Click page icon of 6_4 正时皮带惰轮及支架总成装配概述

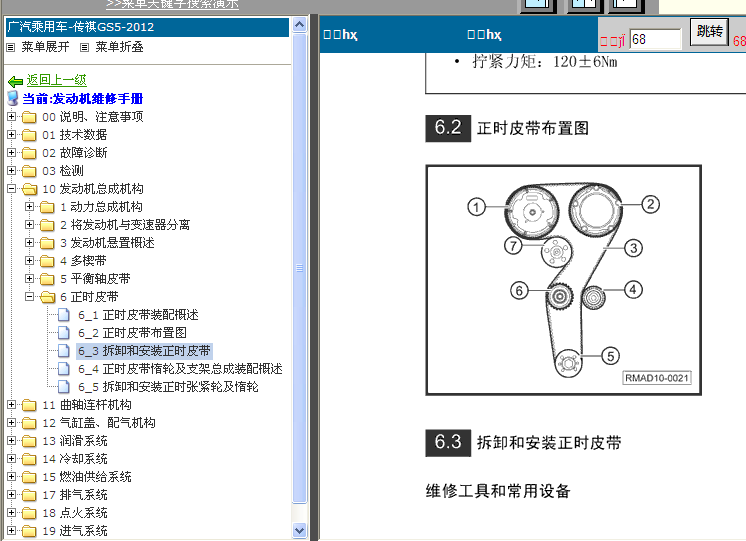[64, 369]
